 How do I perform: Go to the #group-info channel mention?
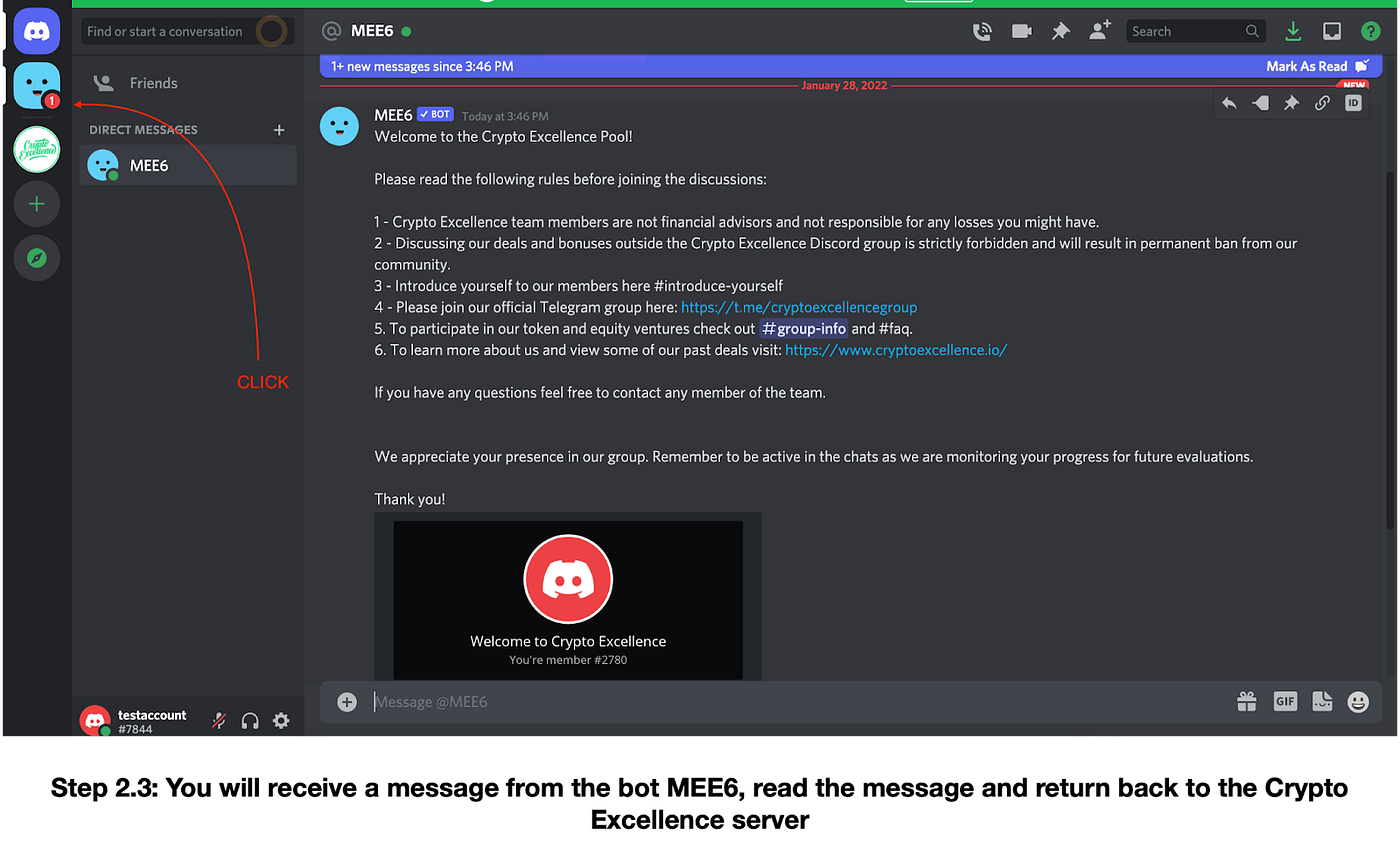tap(803, 328)
